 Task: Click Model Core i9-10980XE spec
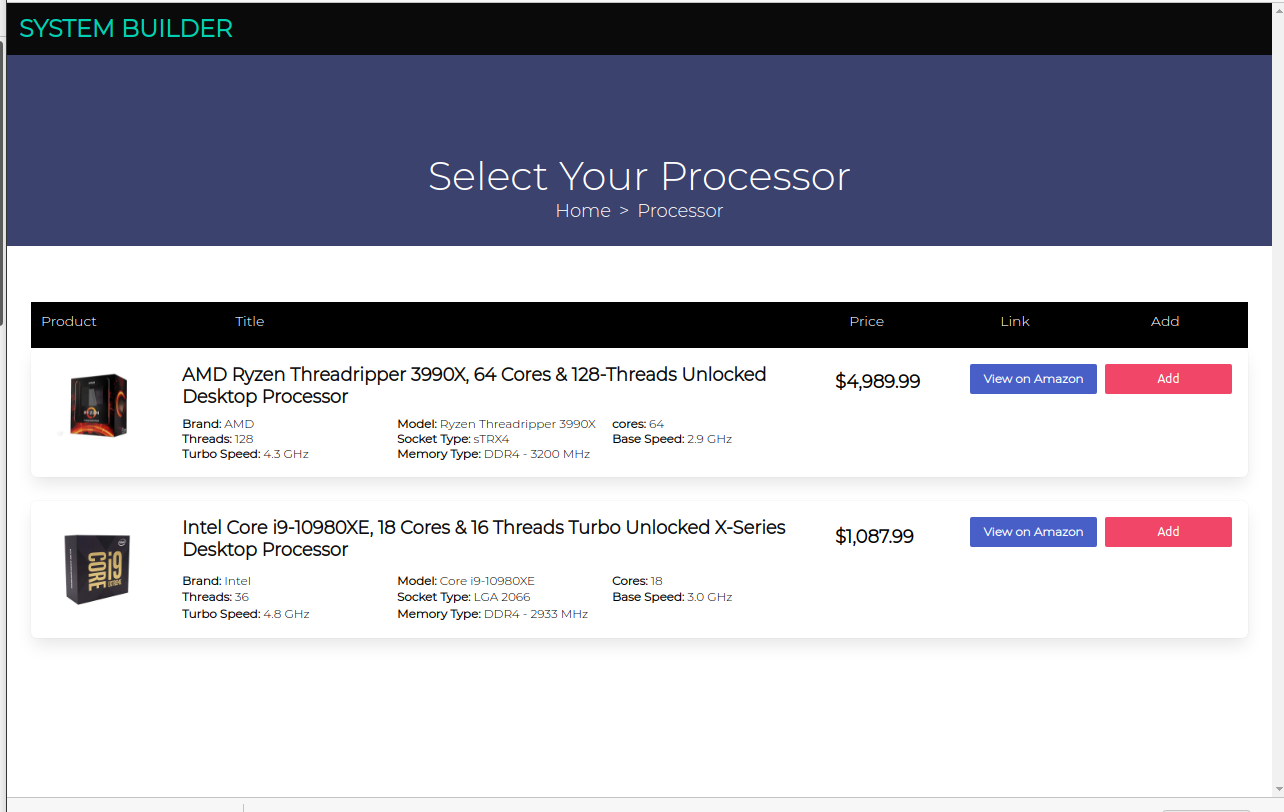(x=466, y=581)
